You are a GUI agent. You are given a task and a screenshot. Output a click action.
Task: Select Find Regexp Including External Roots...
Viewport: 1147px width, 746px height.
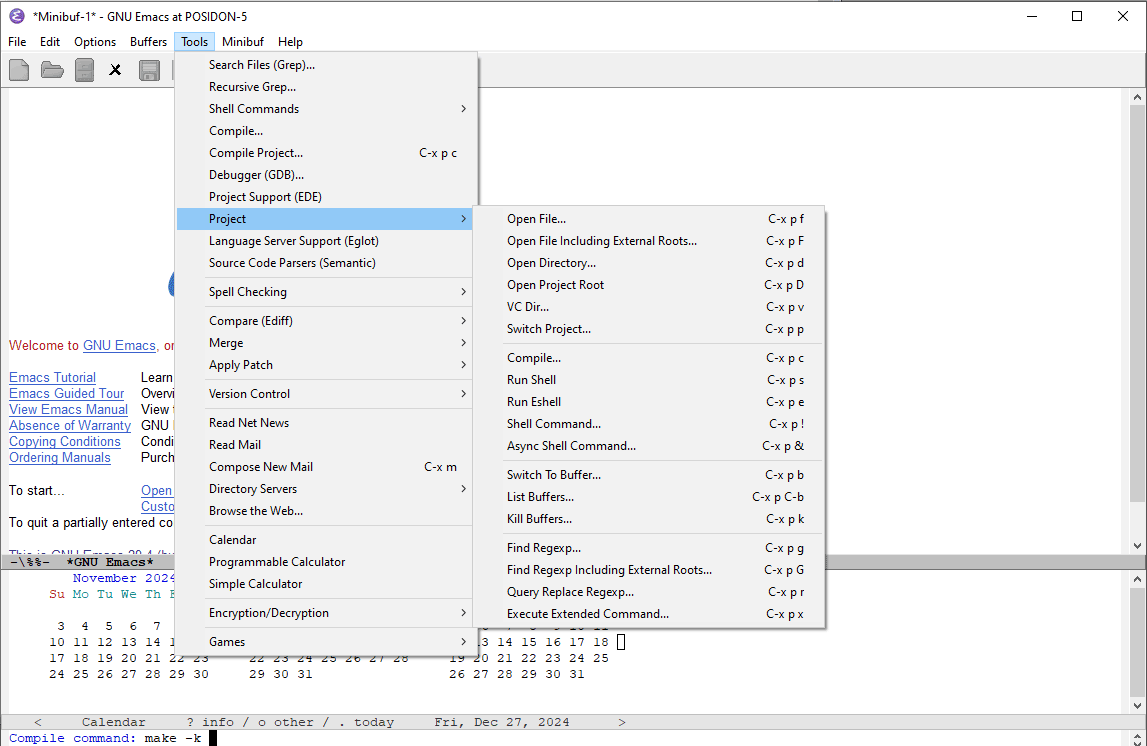pos(649,570)
